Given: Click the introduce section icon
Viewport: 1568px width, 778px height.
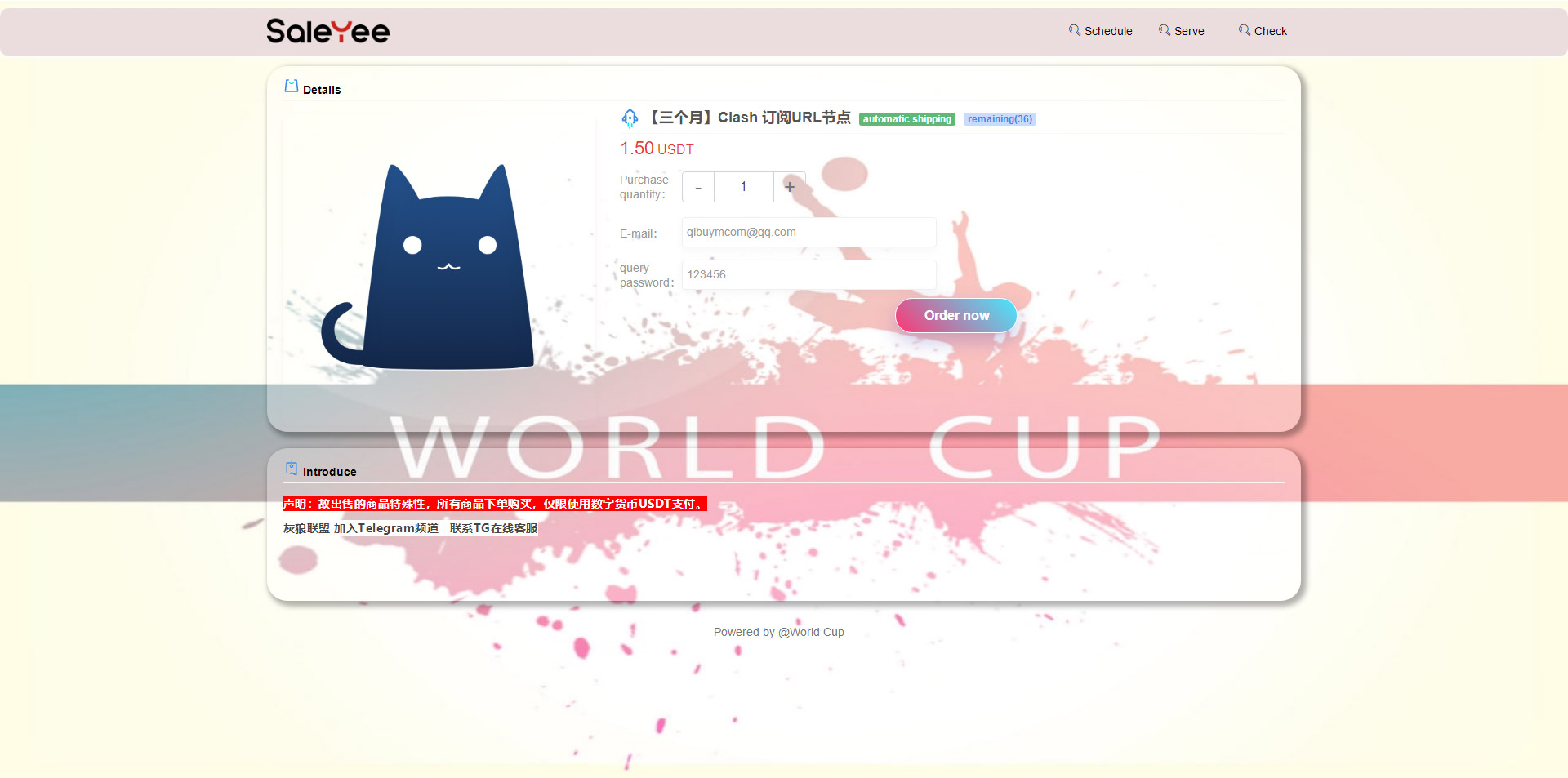Looking at the screenshot, I should (292, 469).
